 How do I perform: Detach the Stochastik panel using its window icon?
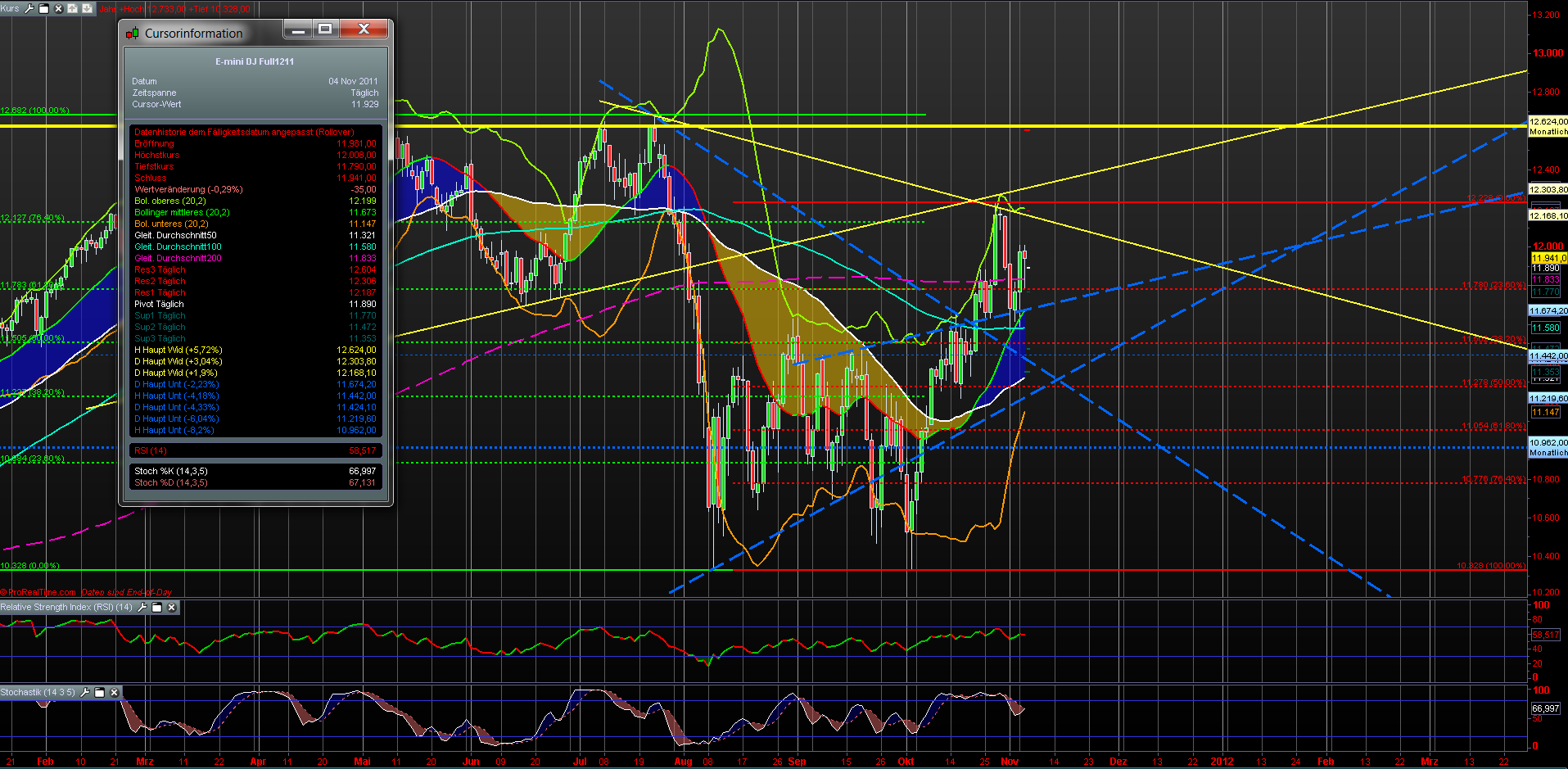point(99,692)
